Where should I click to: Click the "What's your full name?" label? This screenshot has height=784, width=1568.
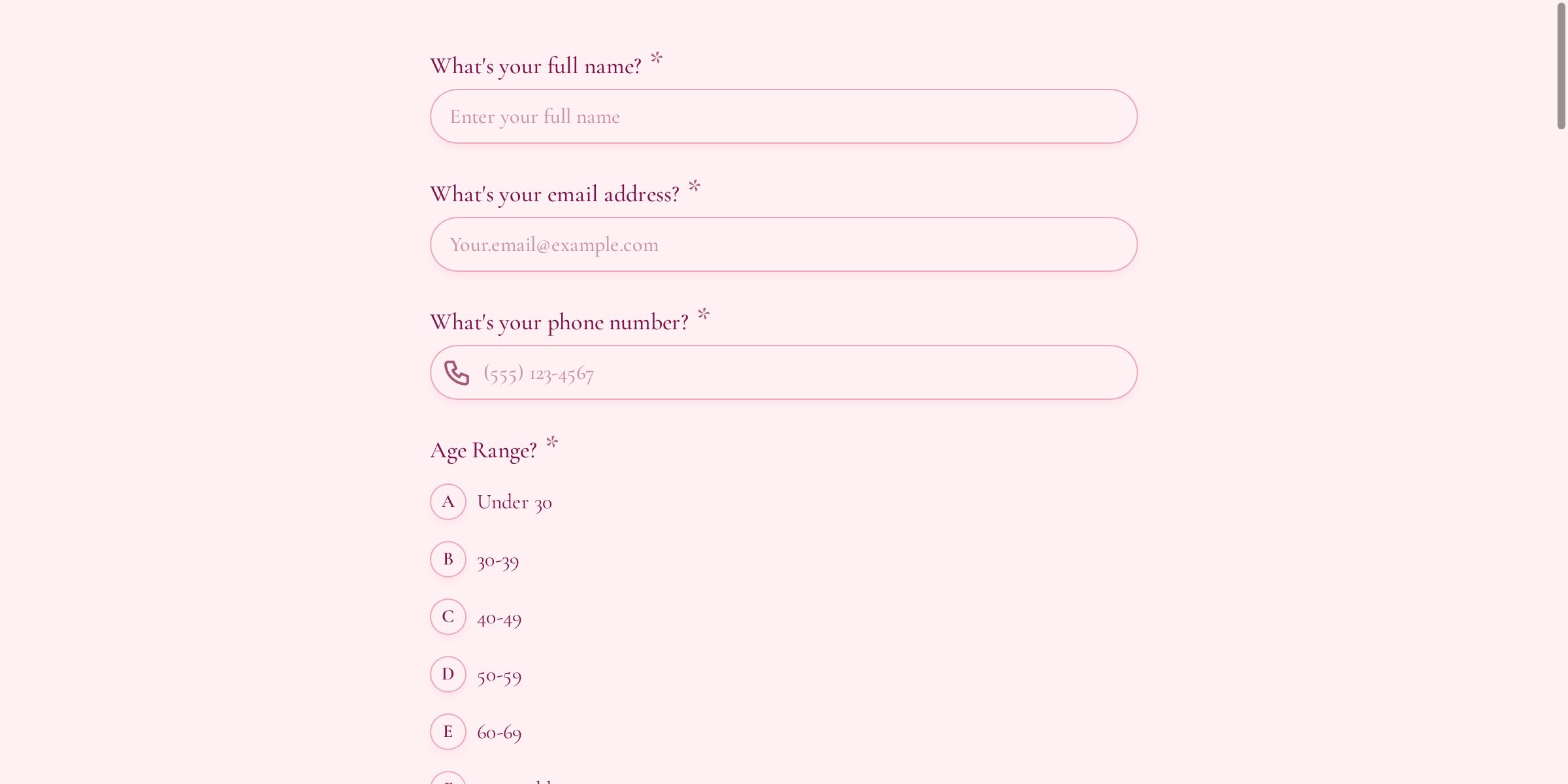tap(536, 66)
